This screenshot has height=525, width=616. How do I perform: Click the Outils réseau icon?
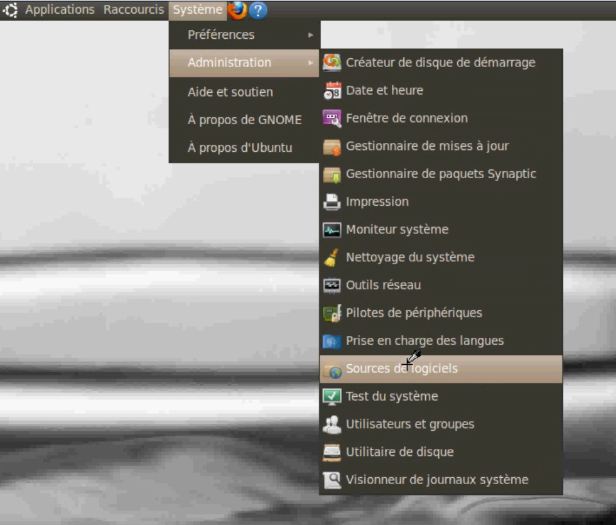tap(332, 285)
